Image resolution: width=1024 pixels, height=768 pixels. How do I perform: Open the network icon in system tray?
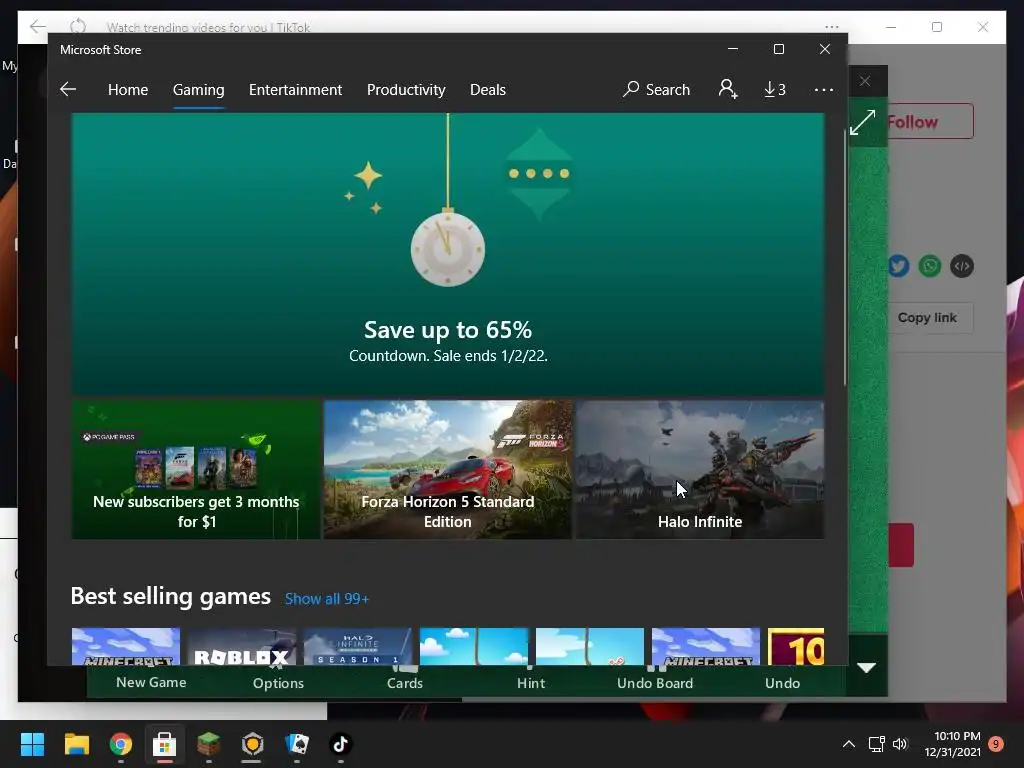pos(876,744)
